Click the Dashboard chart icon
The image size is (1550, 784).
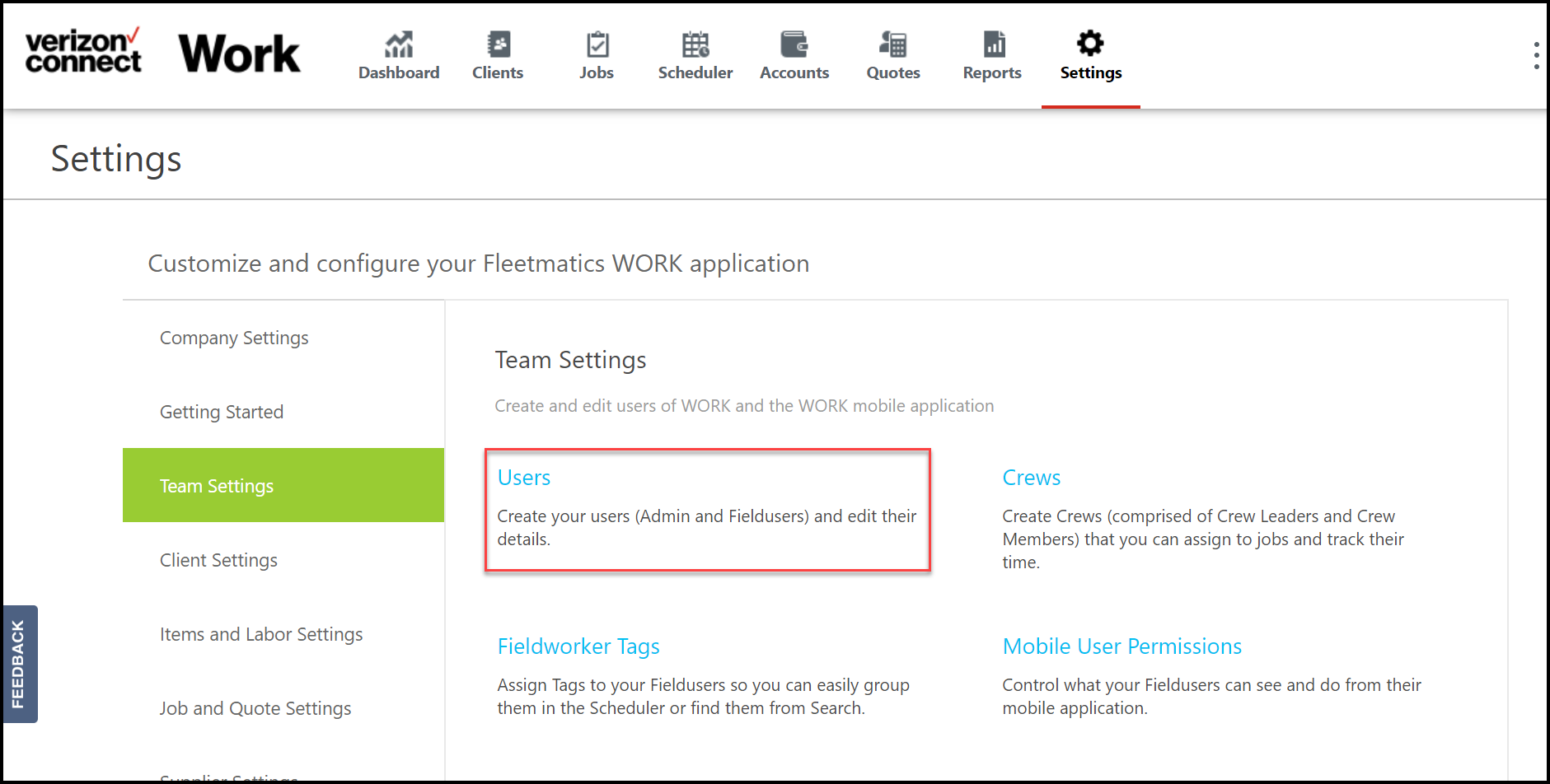pyautogui.click(x=399, y=44)
